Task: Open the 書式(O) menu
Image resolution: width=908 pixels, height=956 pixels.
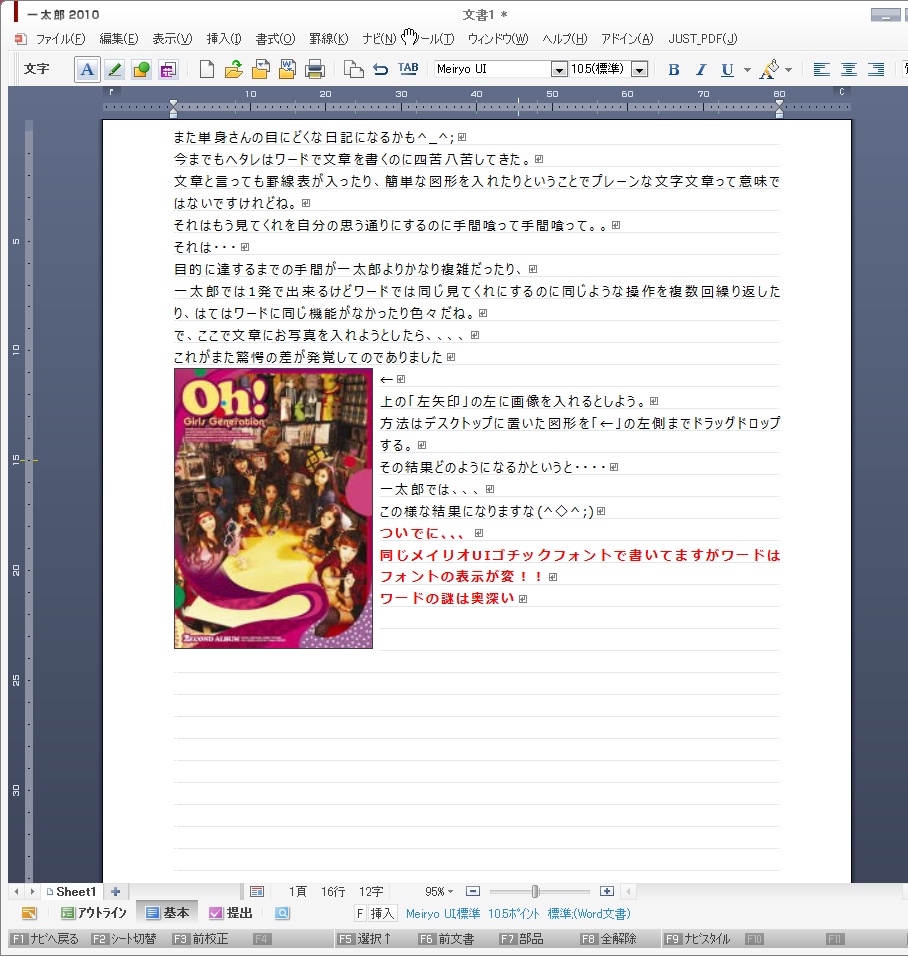Action: 275,39
